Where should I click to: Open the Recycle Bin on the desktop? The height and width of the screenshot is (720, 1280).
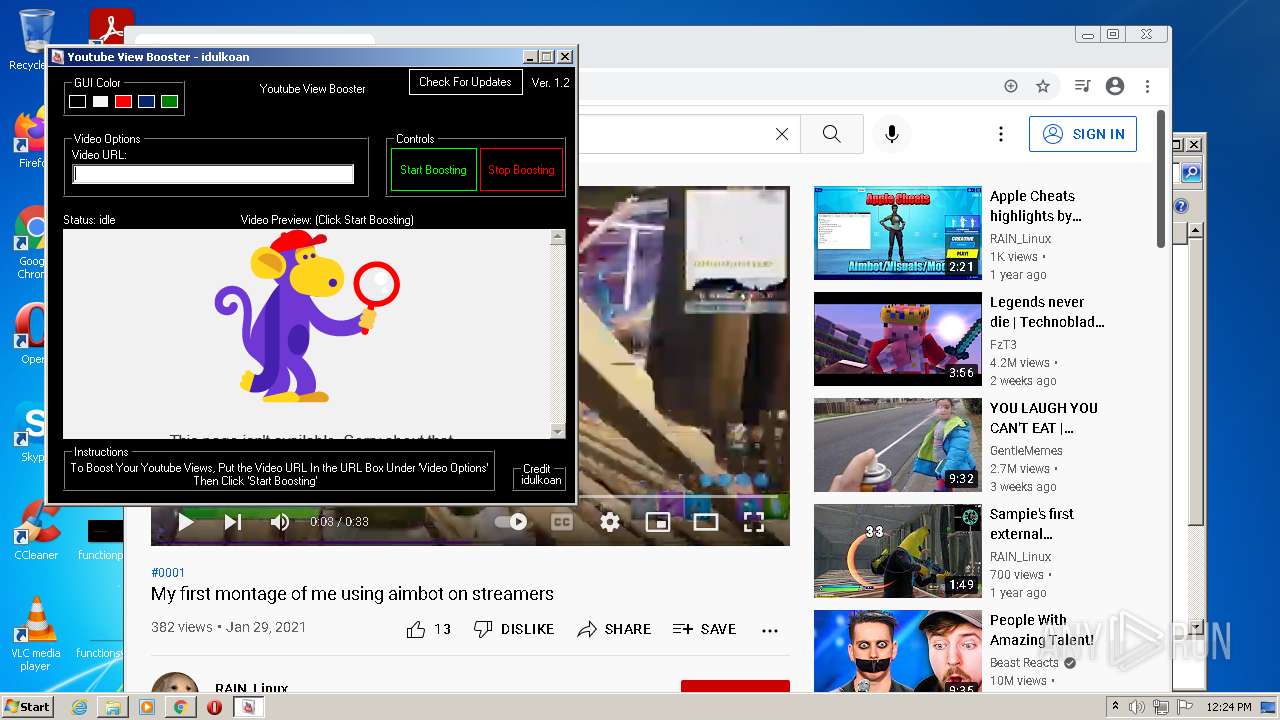pyautogui.click(x=34, y=40)
